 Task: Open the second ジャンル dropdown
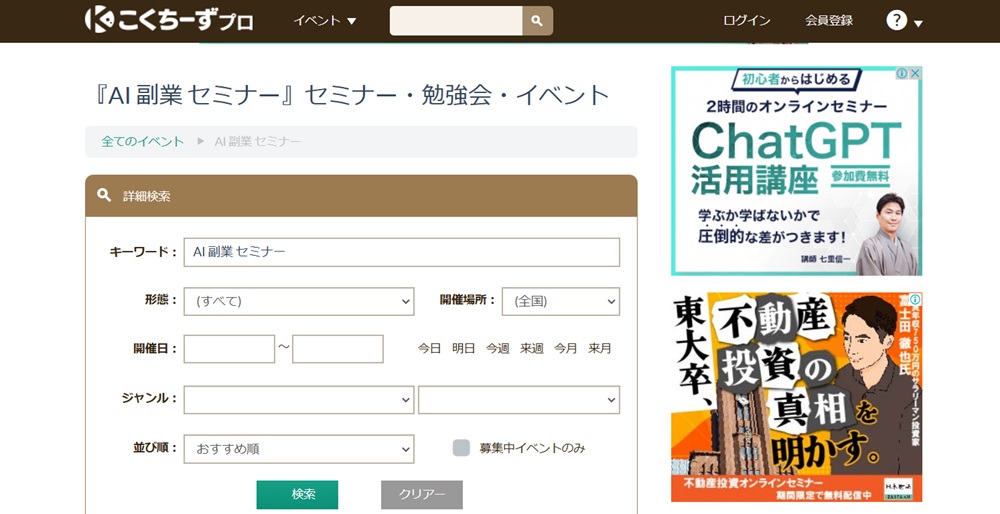(519, 400)
